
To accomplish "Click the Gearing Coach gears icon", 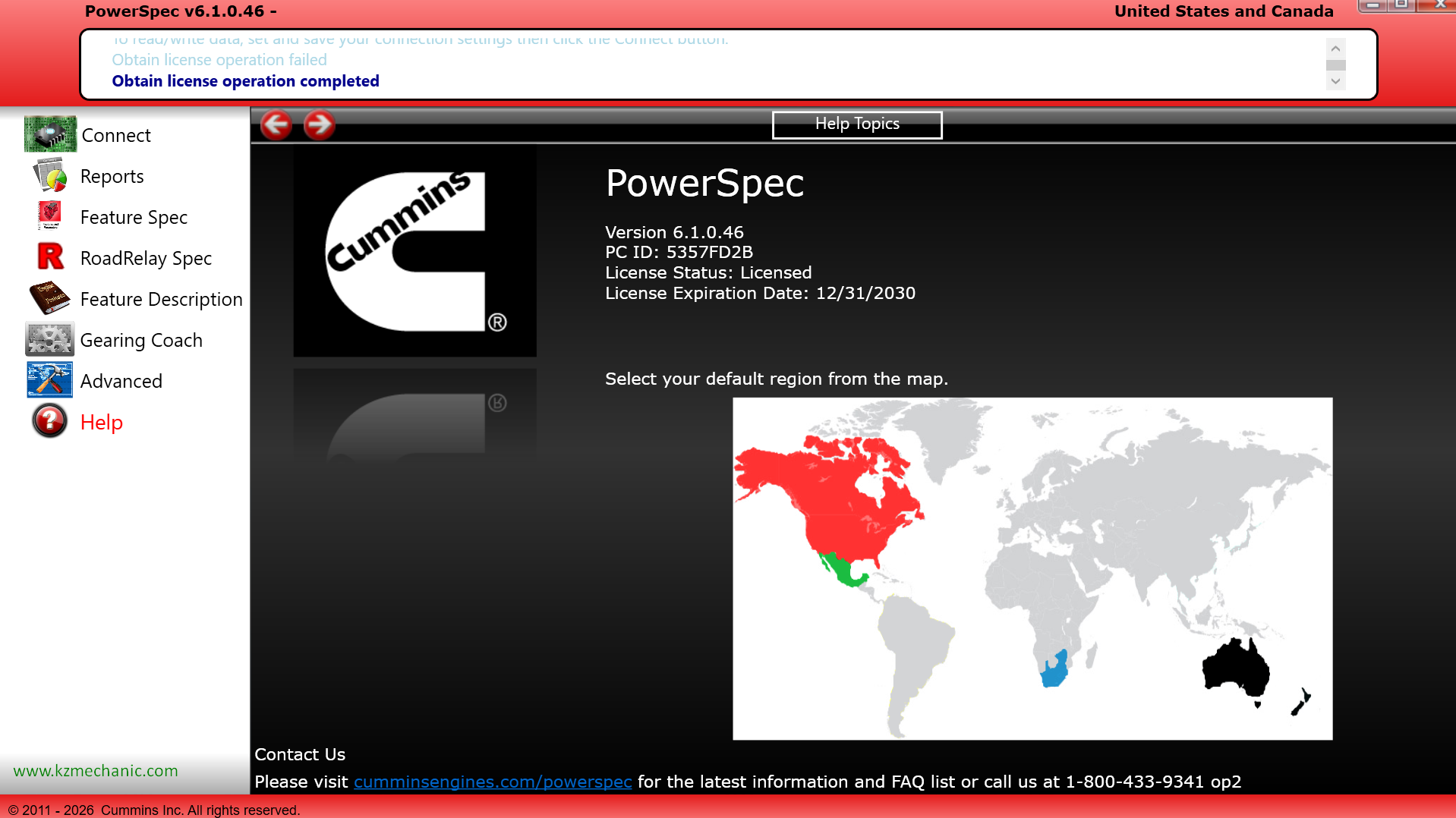I will pos(50,339).
